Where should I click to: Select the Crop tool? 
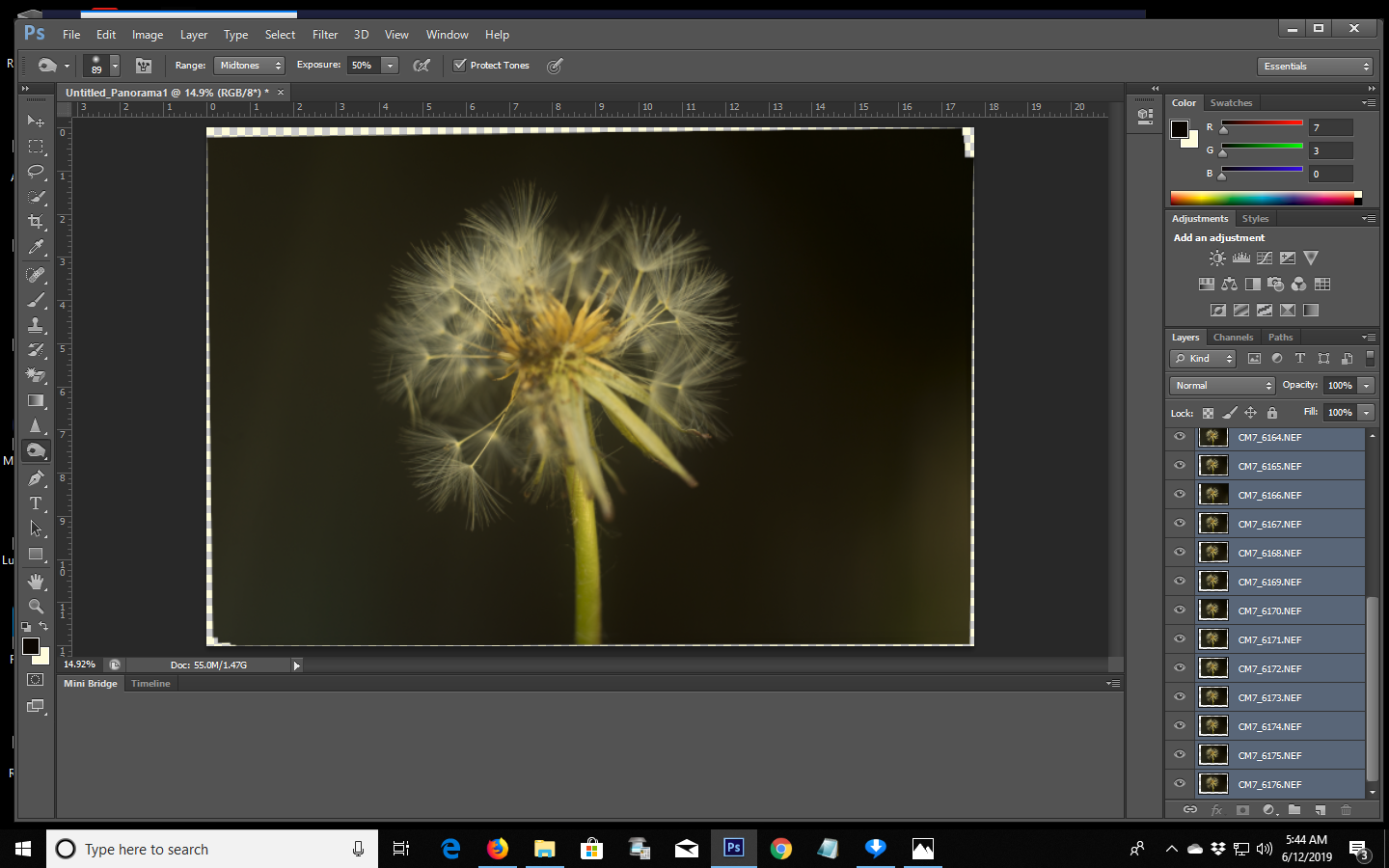point(36,222)
